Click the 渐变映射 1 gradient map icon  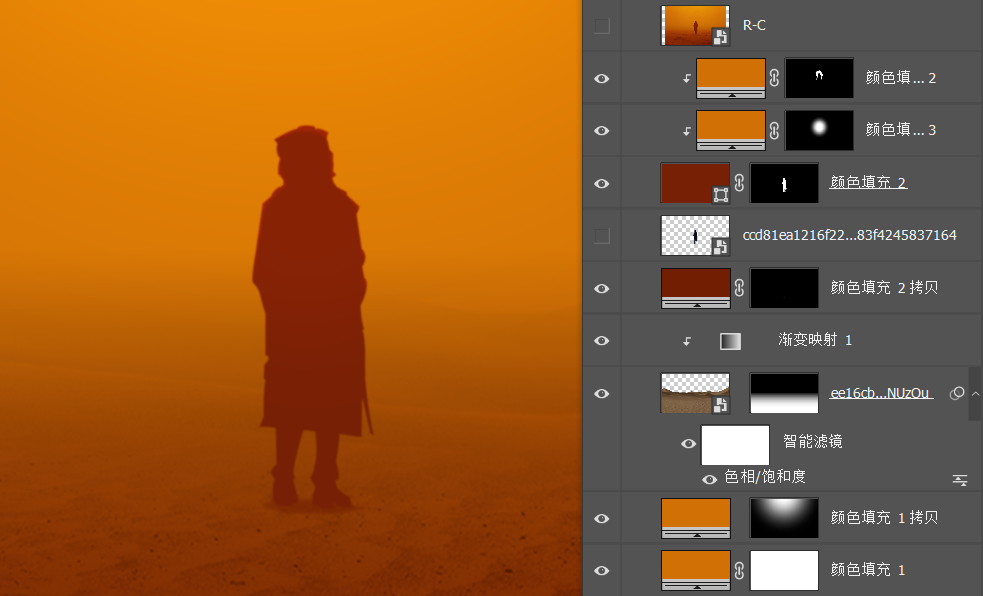[x=730, y=341]
